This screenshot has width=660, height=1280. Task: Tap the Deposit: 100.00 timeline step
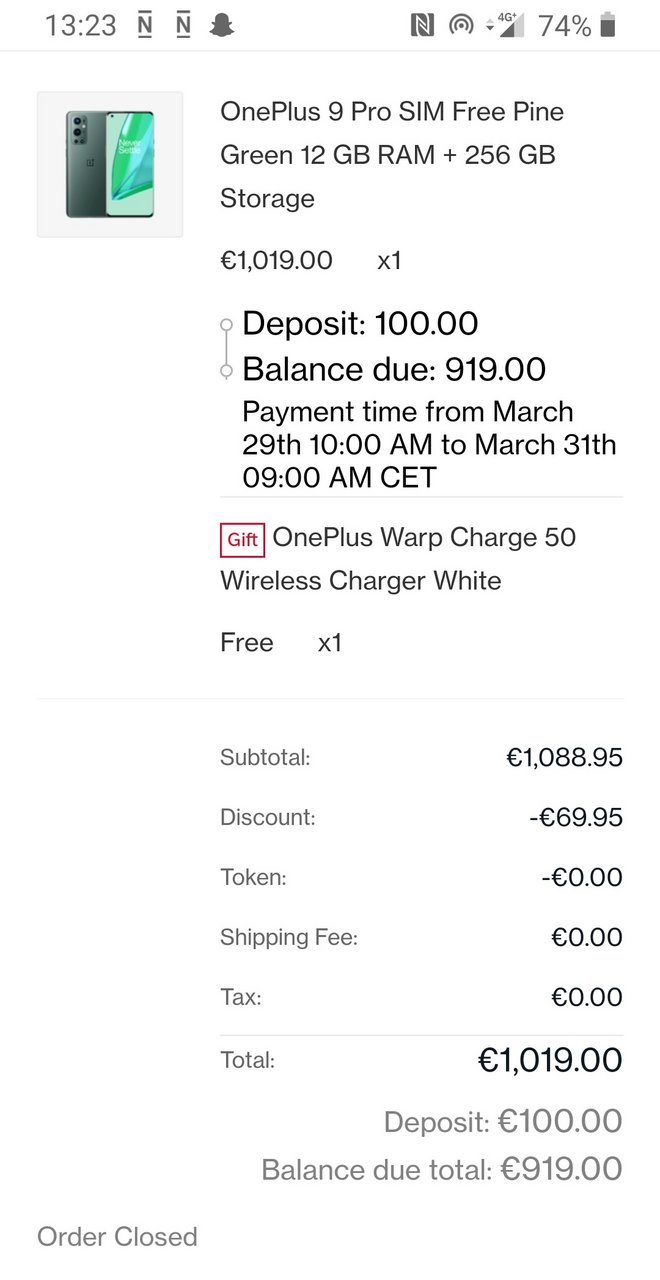click(360, 324)
